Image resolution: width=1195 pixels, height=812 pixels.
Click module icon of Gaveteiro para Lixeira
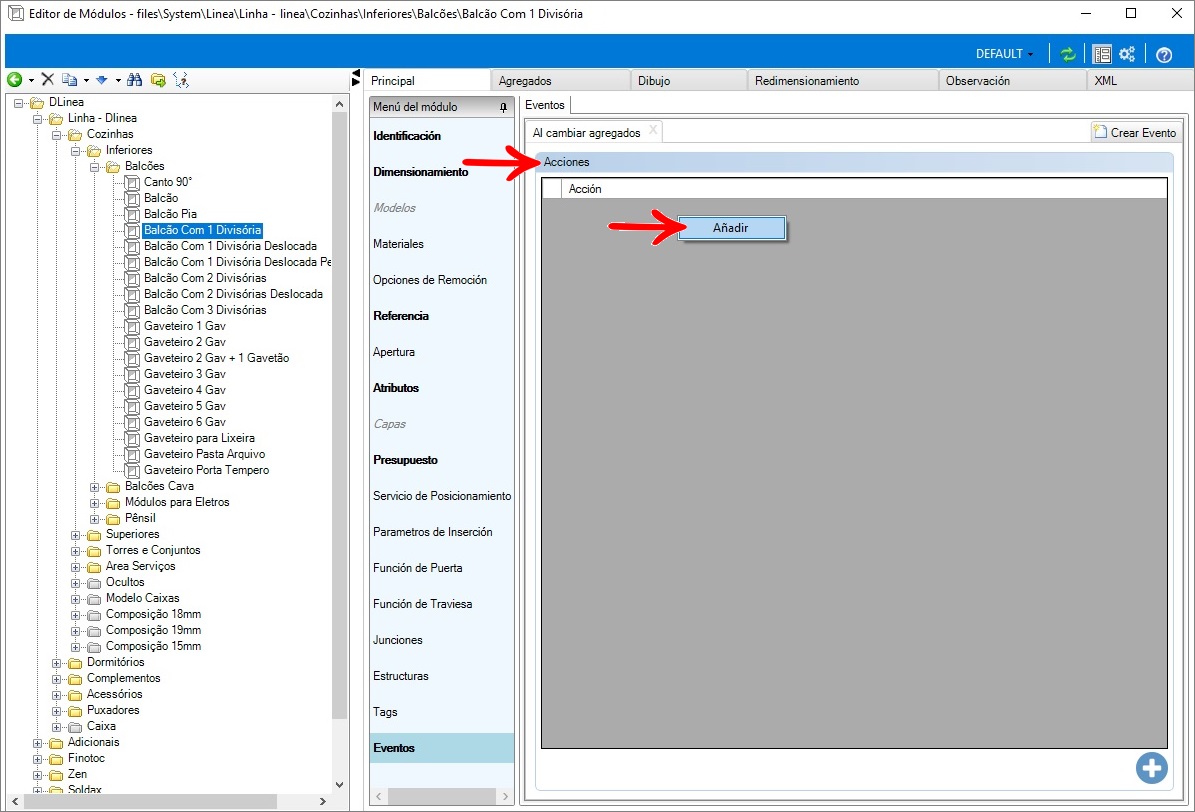(133, 438)
